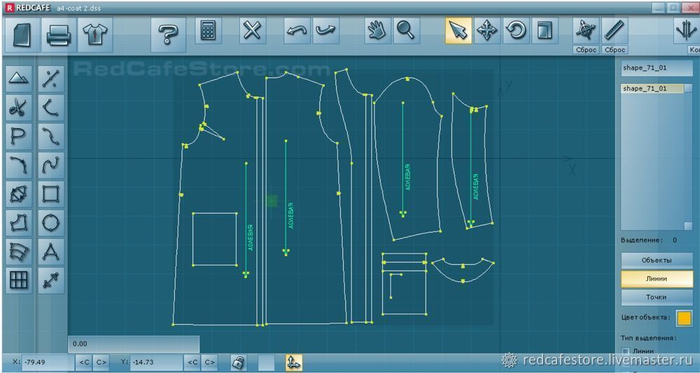Click the undo arrow icon
This screenshot has width=700, height=373.
click(x=297, y=31)
